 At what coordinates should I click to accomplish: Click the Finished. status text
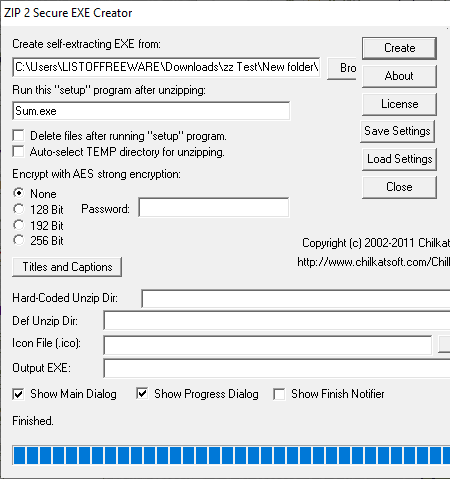(33, 421)
